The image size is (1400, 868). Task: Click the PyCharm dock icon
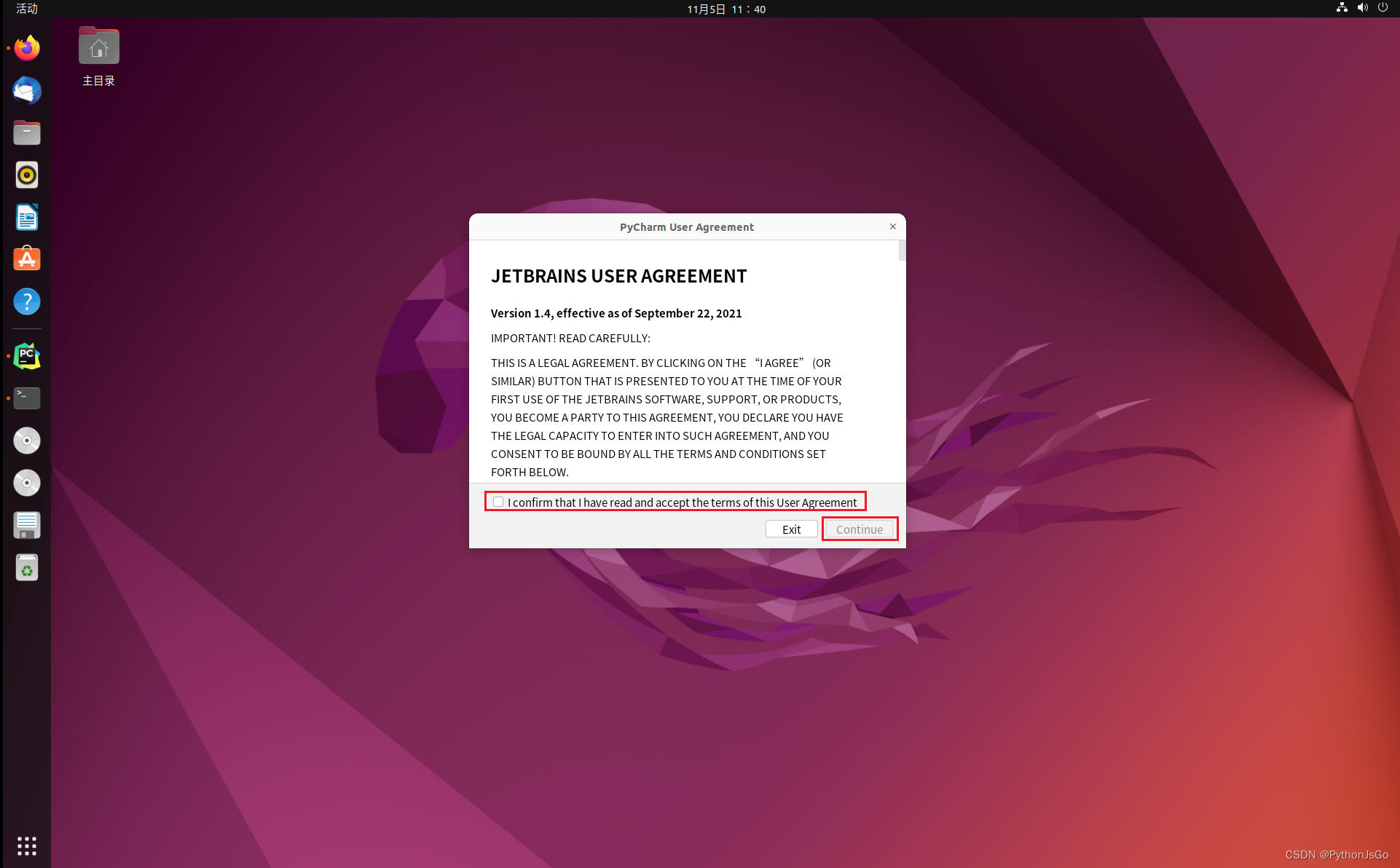point(27,356)
